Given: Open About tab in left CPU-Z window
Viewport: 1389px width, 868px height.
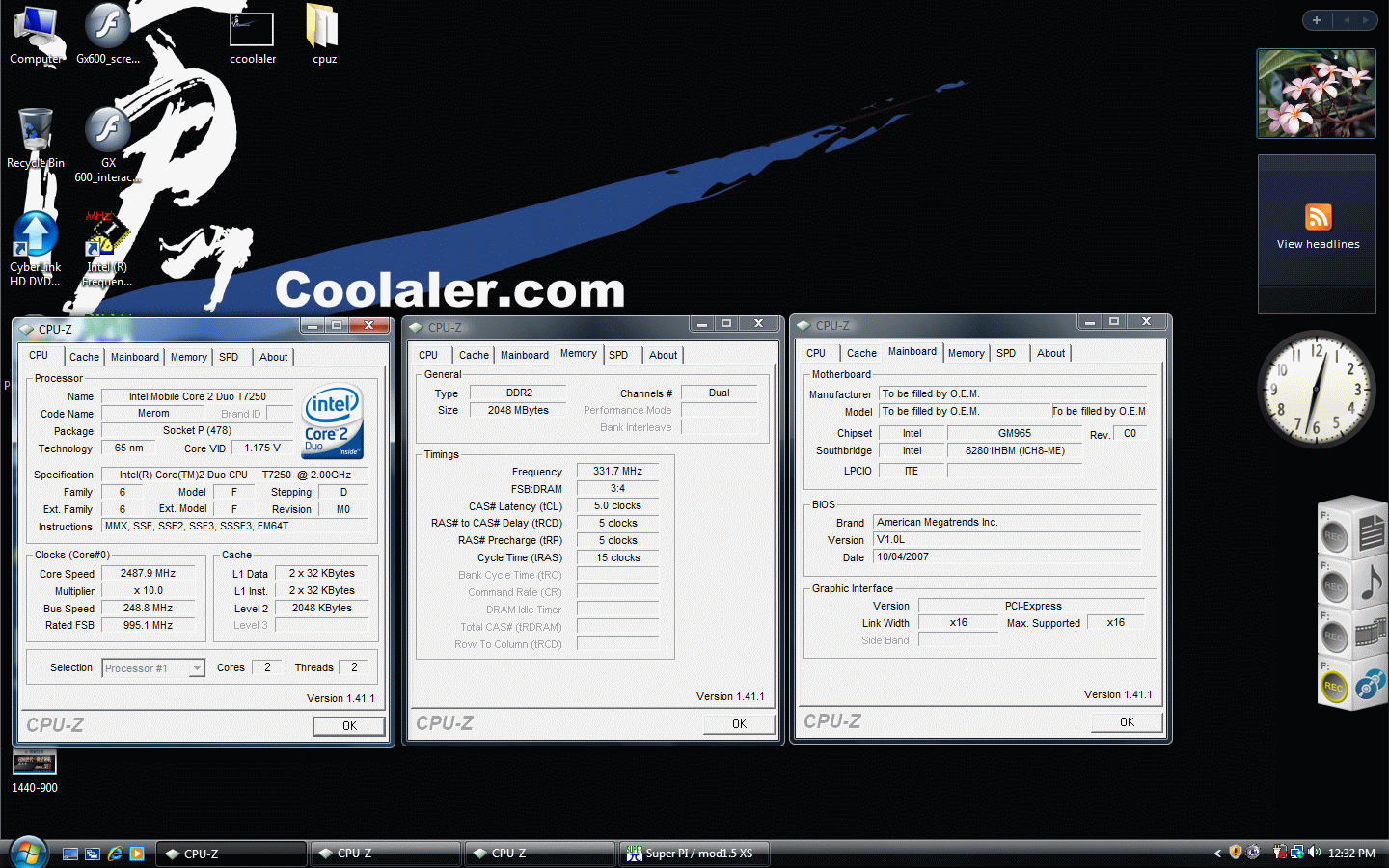Looking at the screenshot, I should pyautogui.click(x=274, y=357).
